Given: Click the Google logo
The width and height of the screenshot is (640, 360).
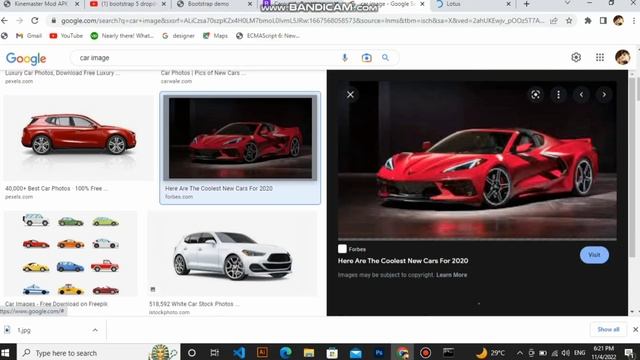Looking at the screenshot, I should click(x=26, y=58).
